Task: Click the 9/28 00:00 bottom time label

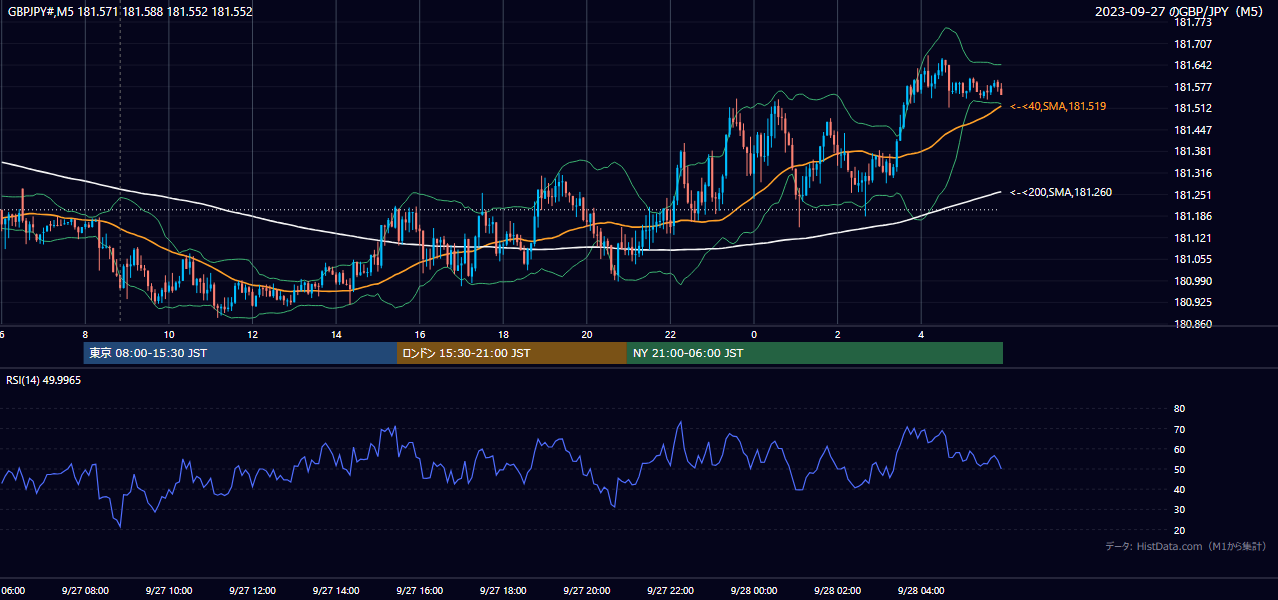Action: pyautogui.click(x=753, y=591)
